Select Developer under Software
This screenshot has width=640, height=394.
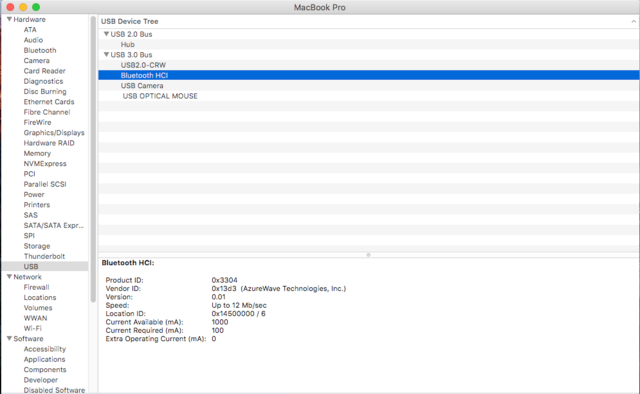tap(41, 380)
